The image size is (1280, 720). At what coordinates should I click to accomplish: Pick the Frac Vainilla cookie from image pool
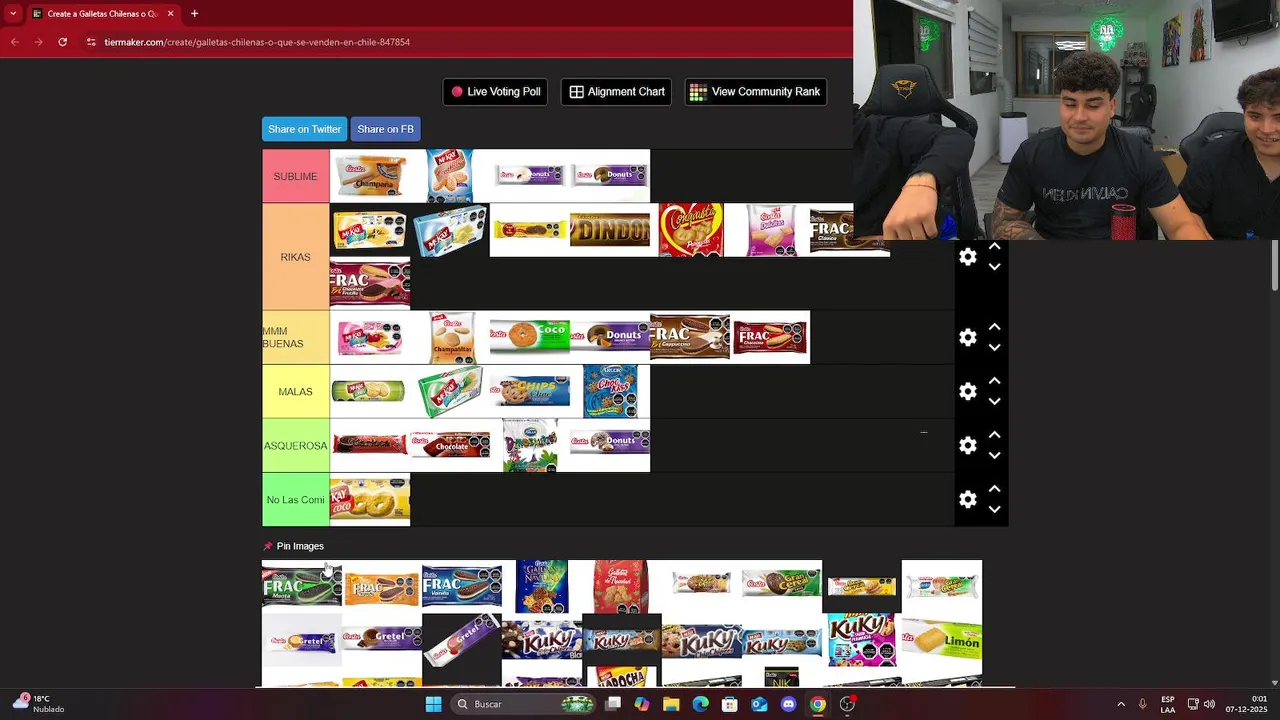(x=462, y=586)
